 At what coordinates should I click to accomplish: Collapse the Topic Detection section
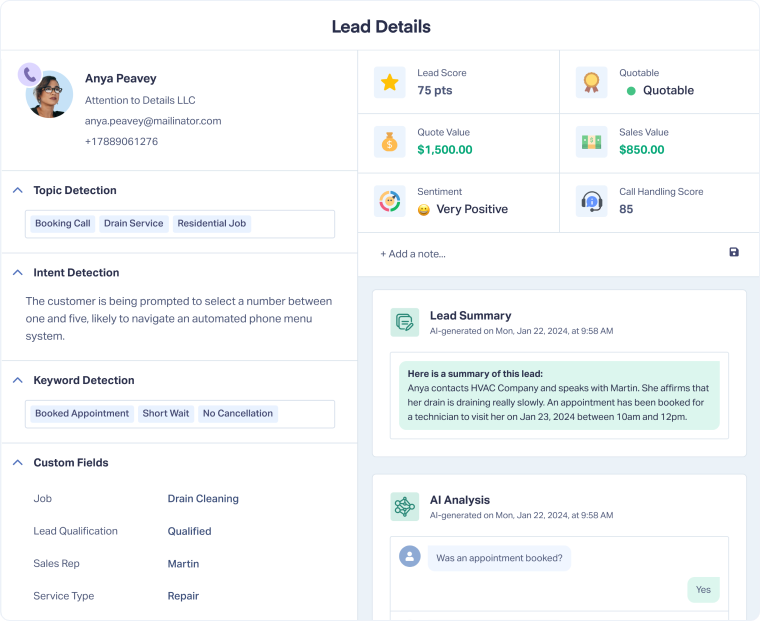(18, 190)
